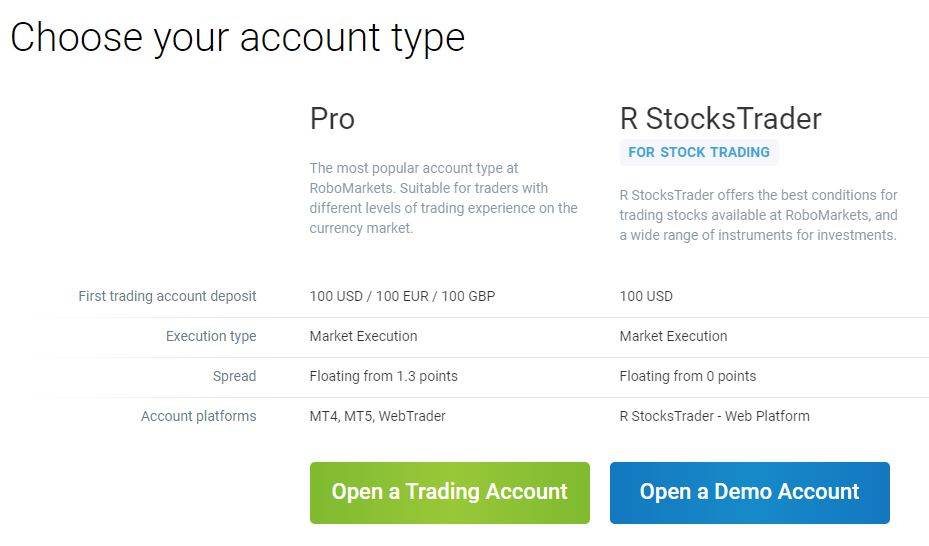The image size is (929, 546).
Task: Click the Pro account description paragraph
Action: pyautogui.click(x=443, y=198)
